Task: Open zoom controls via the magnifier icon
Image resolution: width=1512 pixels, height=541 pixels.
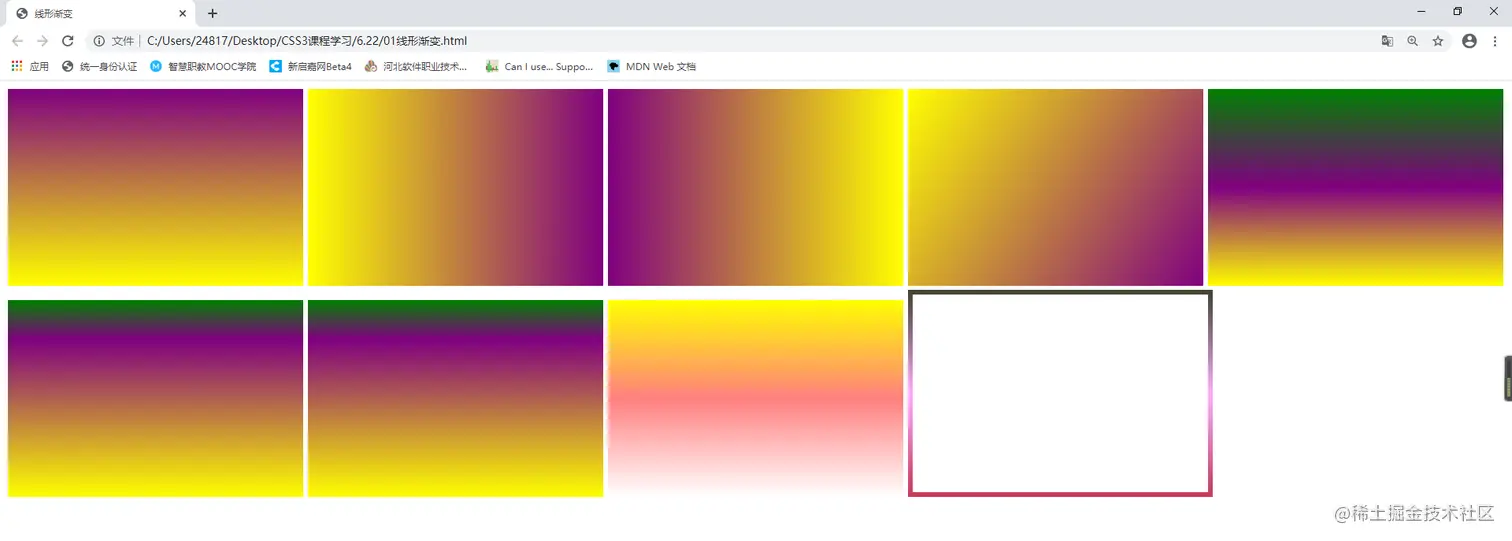Action: coord(1412,41)
